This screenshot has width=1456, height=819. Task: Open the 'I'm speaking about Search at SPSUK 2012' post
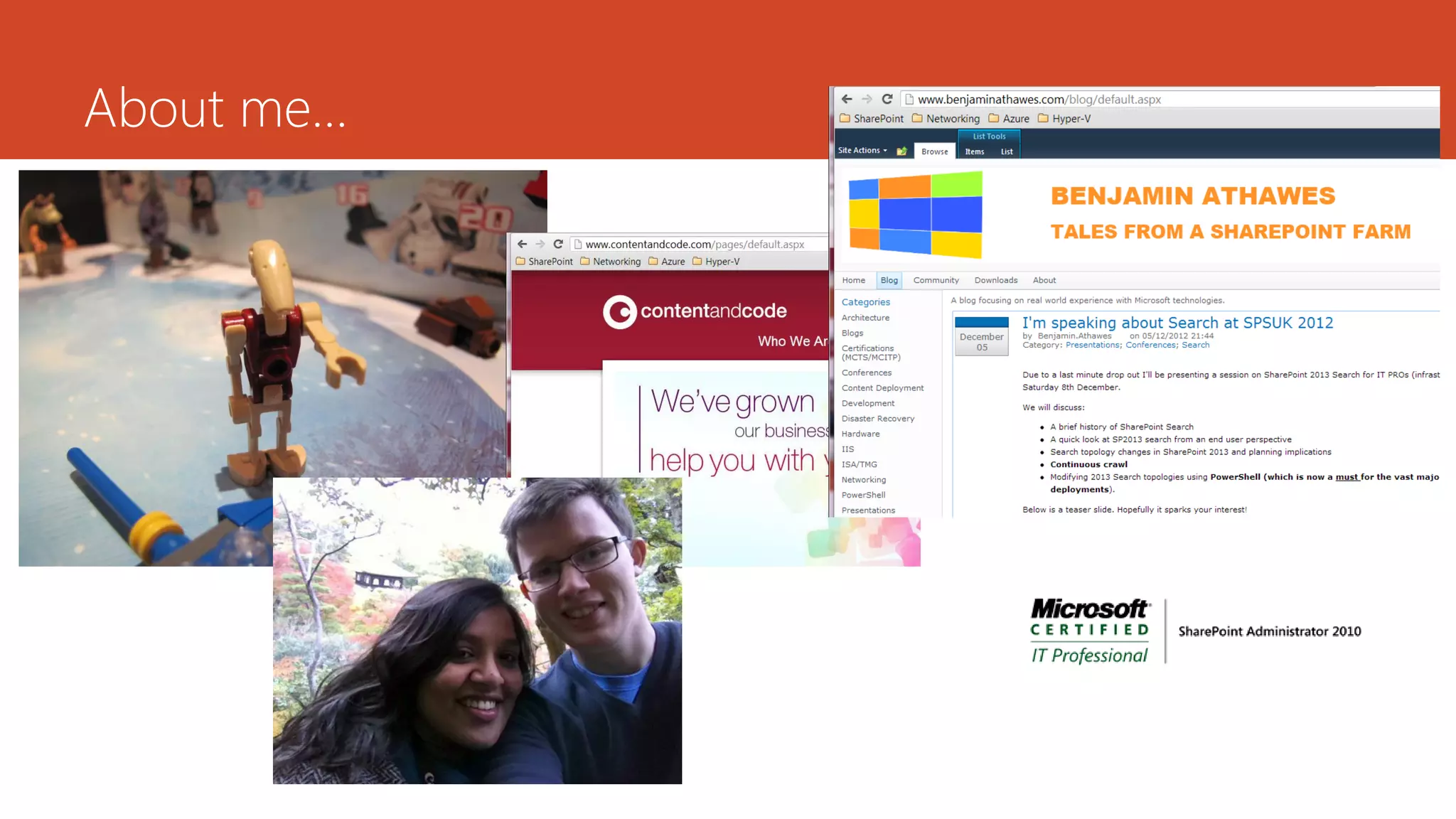click(x=1177, y=323)
